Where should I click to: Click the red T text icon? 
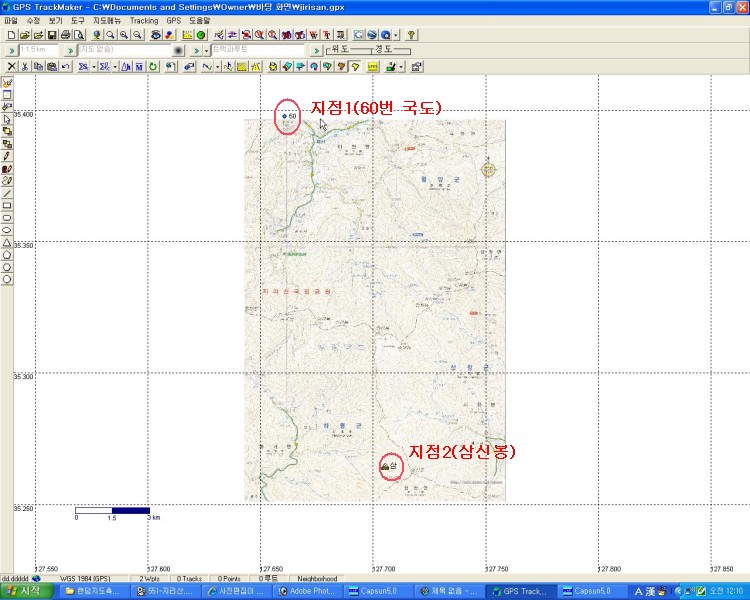pos(327,35)
